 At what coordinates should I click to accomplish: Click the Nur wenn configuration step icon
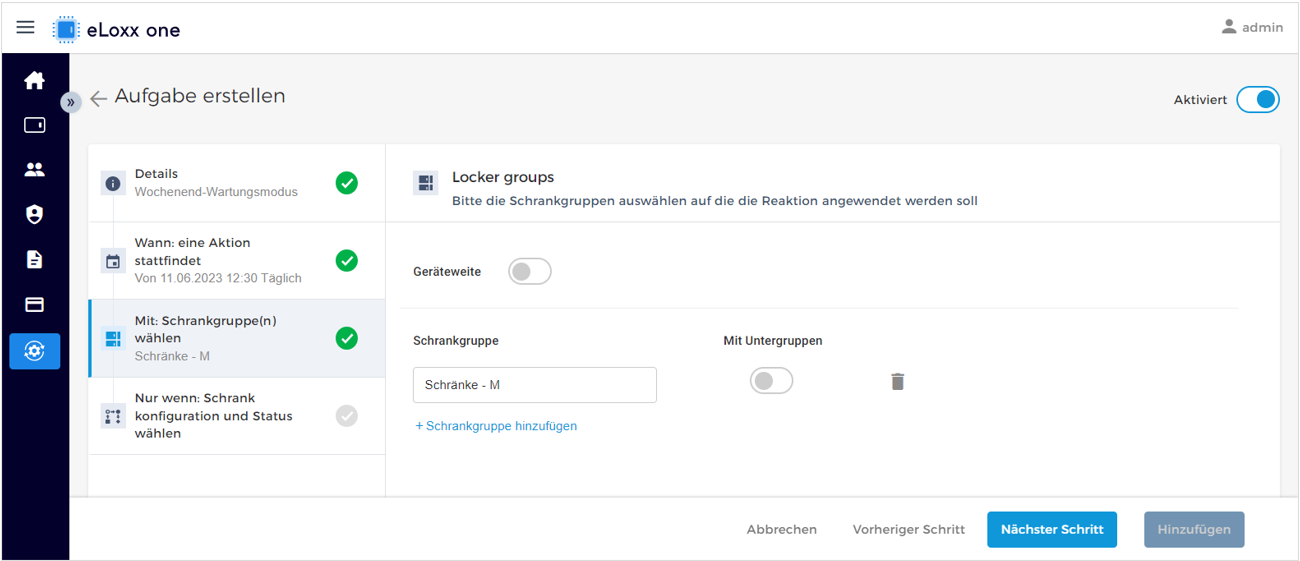point(113,416)
